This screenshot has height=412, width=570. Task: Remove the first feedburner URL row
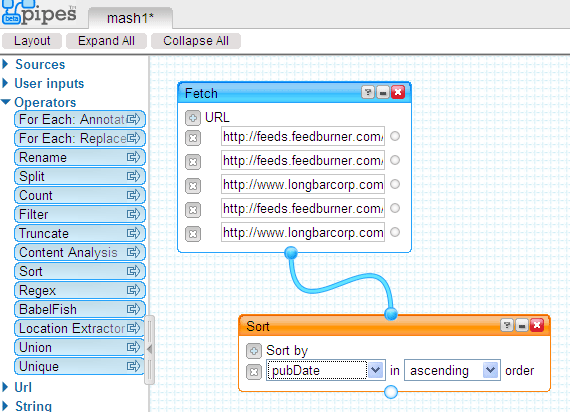(193, 138)
